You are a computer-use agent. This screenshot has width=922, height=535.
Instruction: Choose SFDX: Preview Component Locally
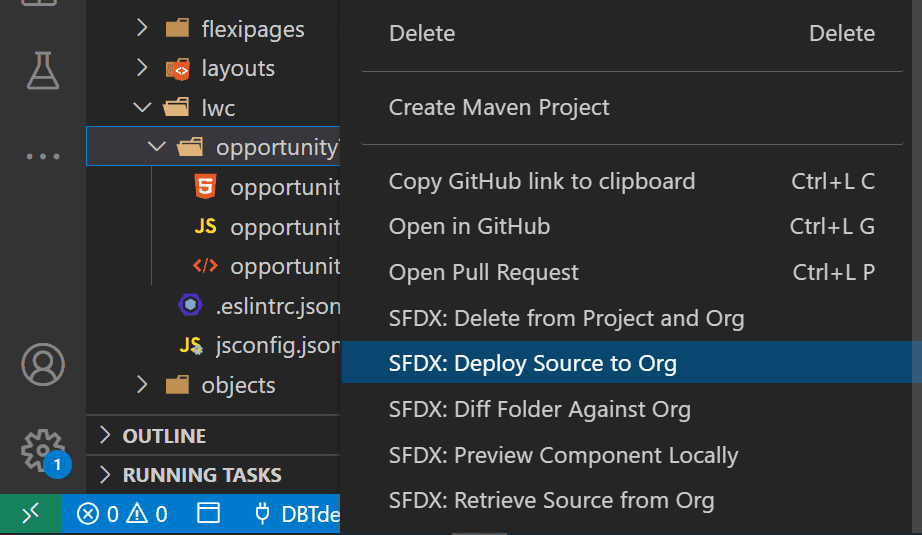point(632,455)
